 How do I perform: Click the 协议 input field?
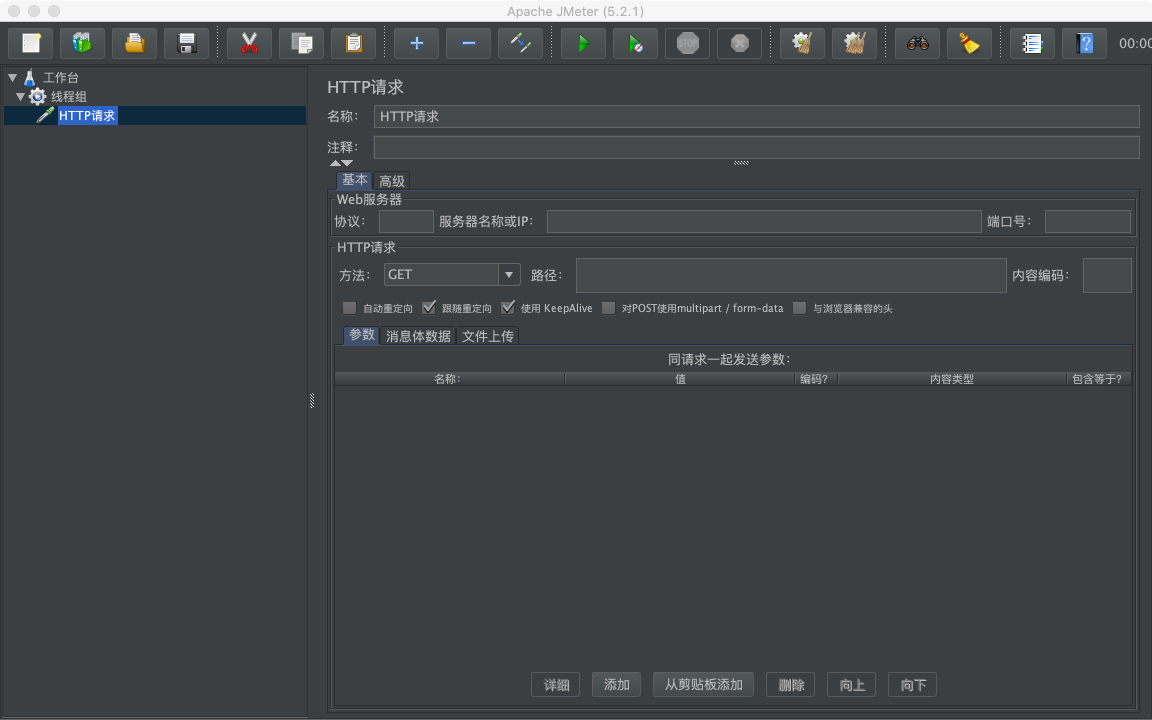[406, 221]
